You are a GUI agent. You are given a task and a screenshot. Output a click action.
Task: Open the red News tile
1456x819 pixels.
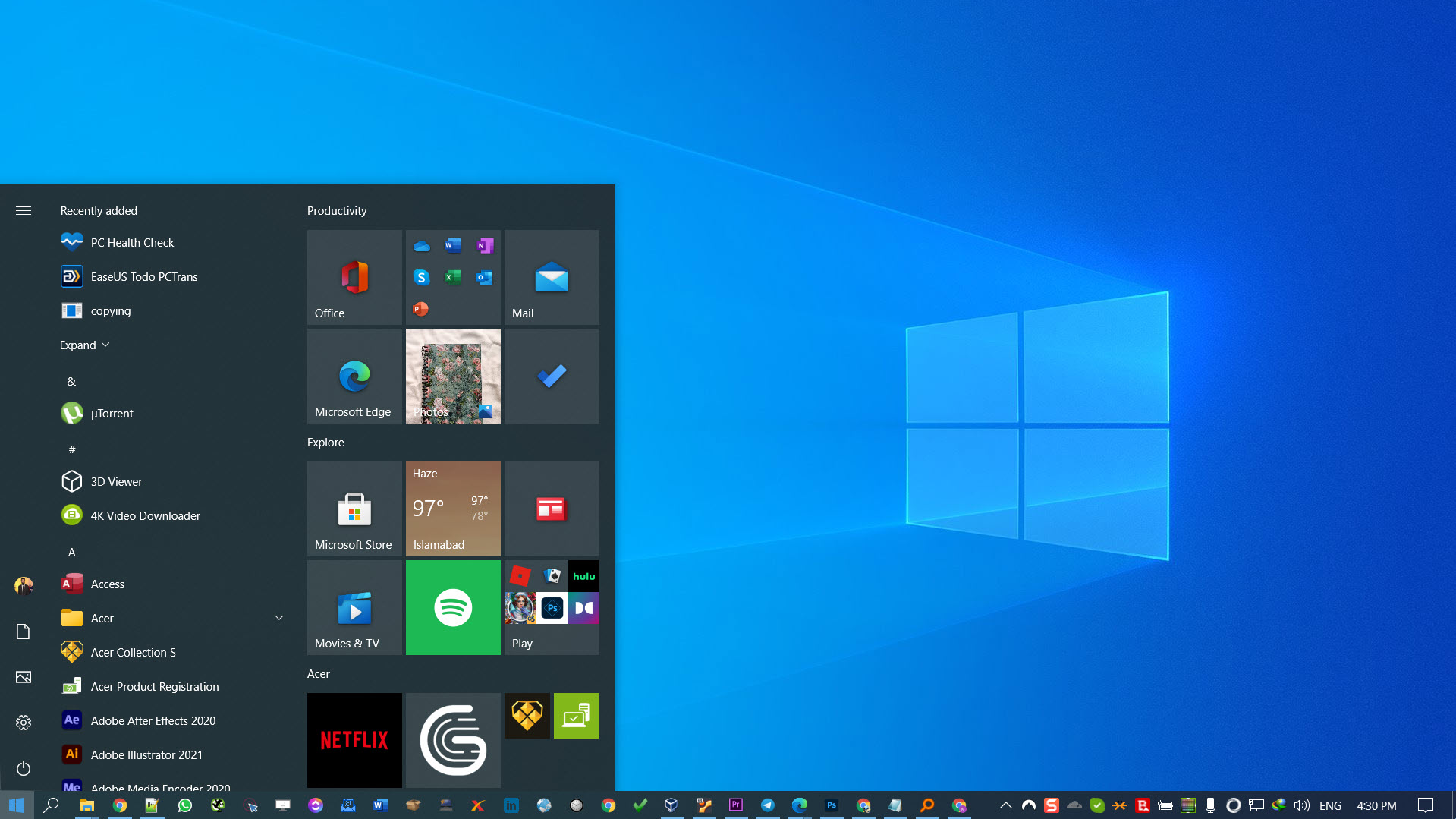[x=552, y=509]
